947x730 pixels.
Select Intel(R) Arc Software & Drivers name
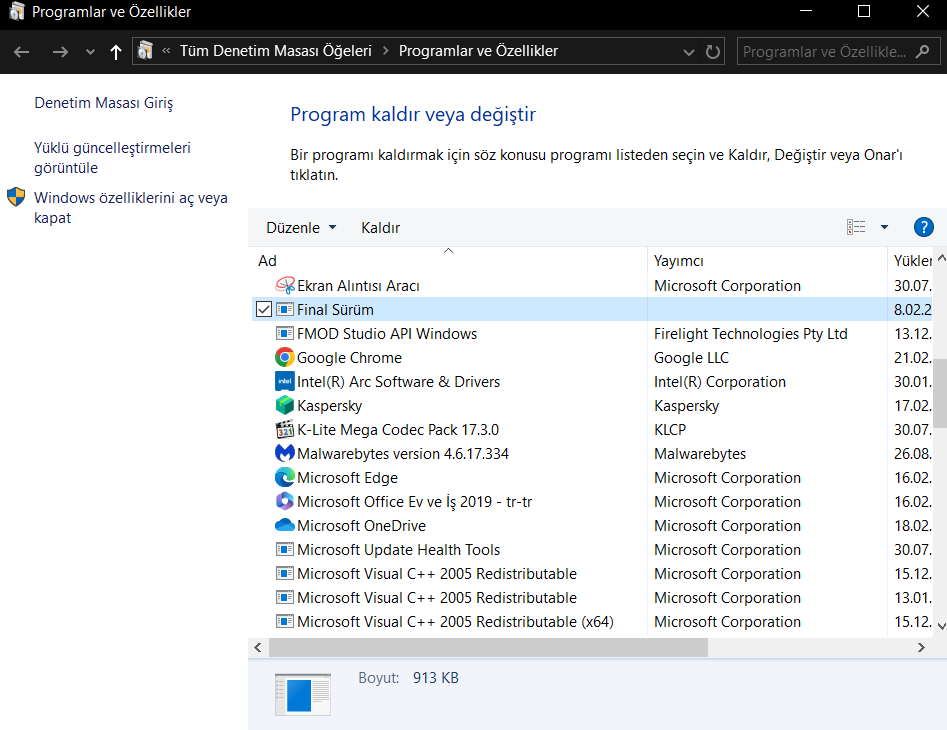pyautogui.click(x=398, y=382)
